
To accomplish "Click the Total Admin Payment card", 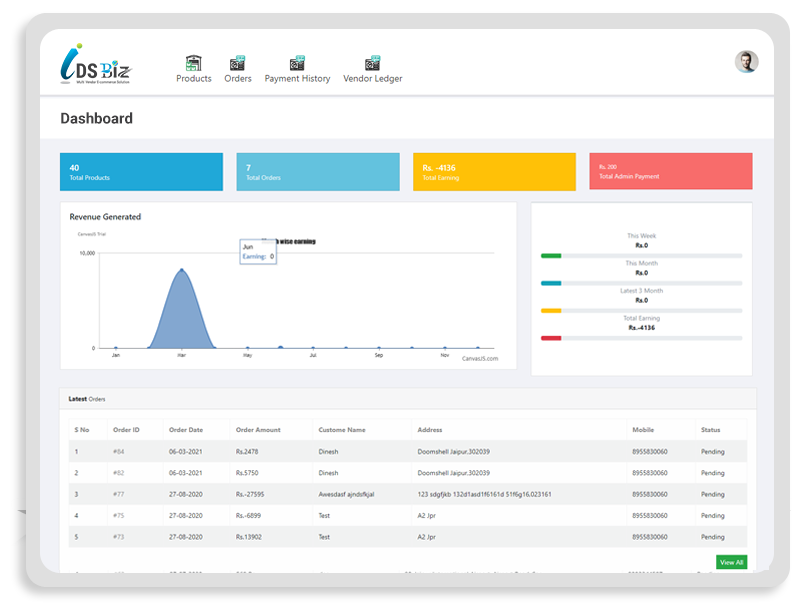I will (671, 171).
